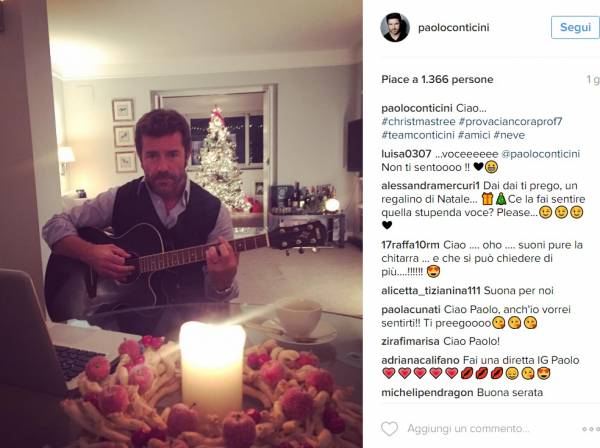Open luisa0307 commenter profile
This screenshot has width=600, height=448.
pos(406,154)
